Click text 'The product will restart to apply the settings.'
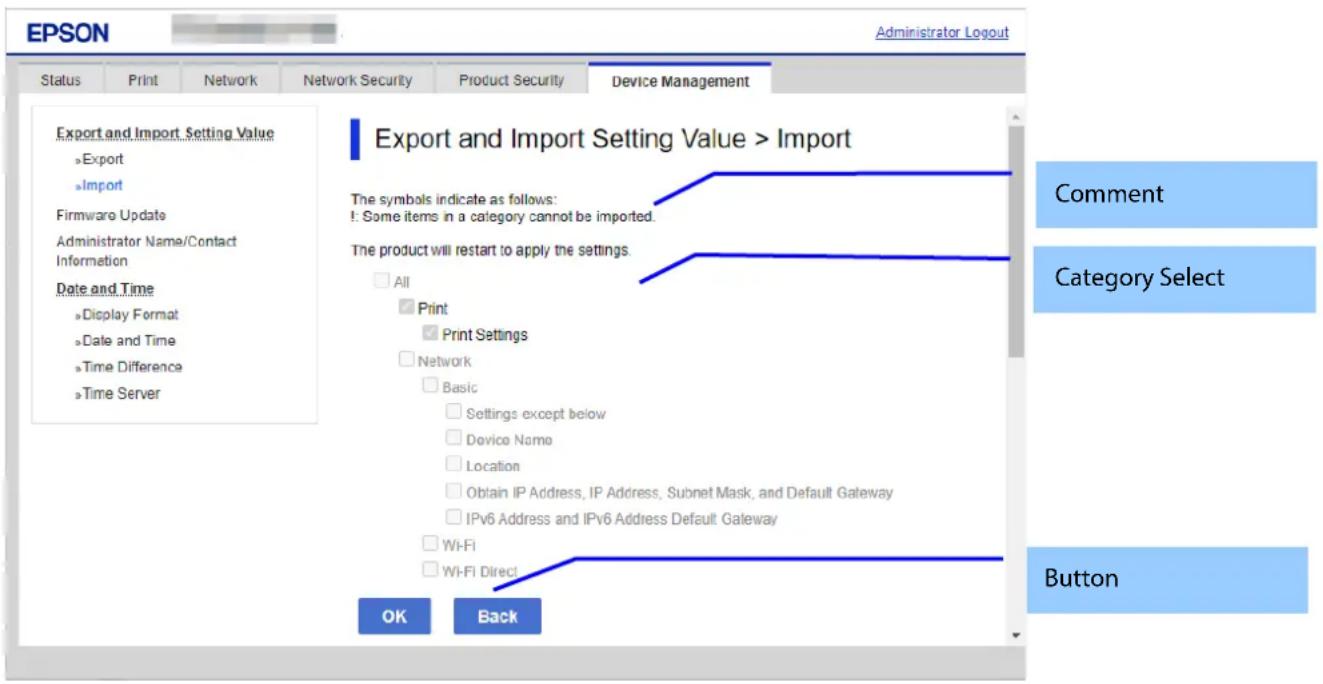1323x684 pixels. 490,250
